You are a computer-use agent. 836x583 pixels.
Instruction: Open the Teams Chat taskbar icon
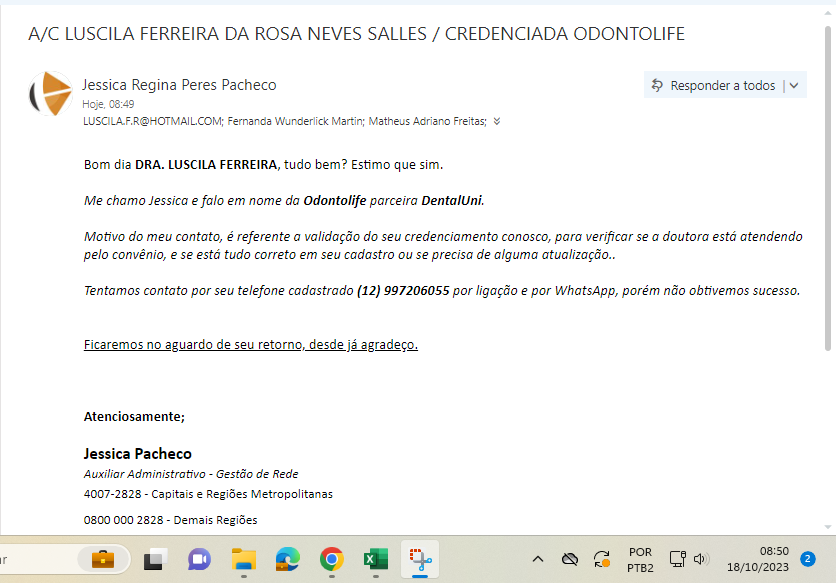point(199,560)
